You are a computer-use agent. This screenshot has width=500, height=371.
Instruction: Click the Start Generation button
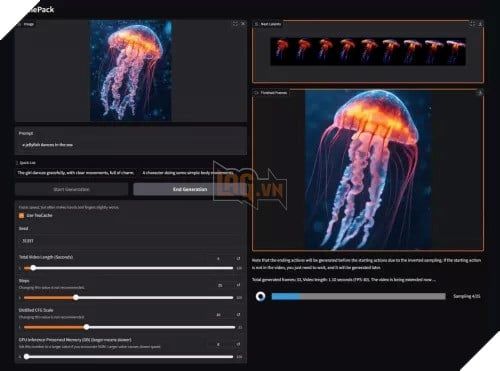71,189
